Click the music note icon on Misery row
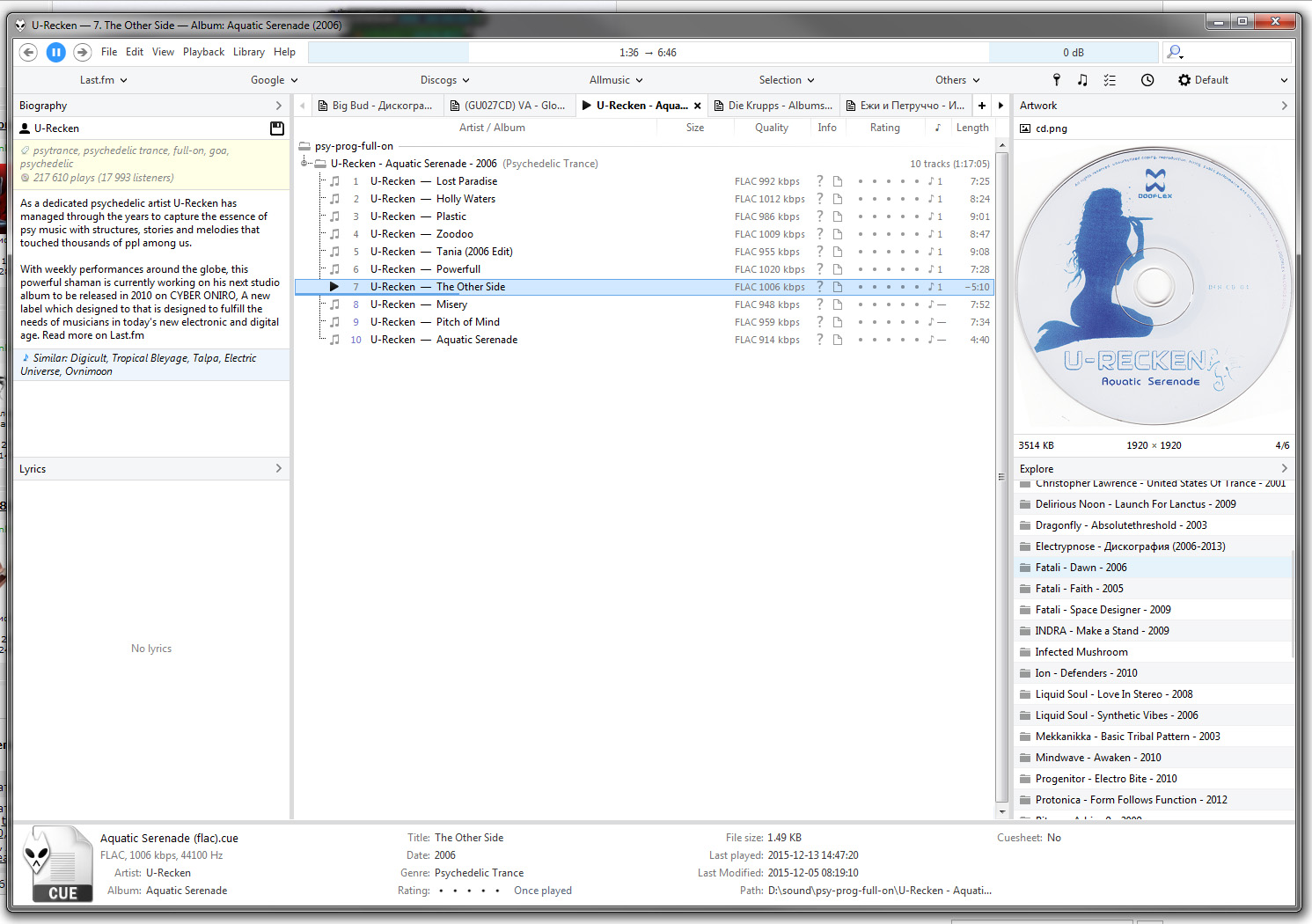 point(334,304)
